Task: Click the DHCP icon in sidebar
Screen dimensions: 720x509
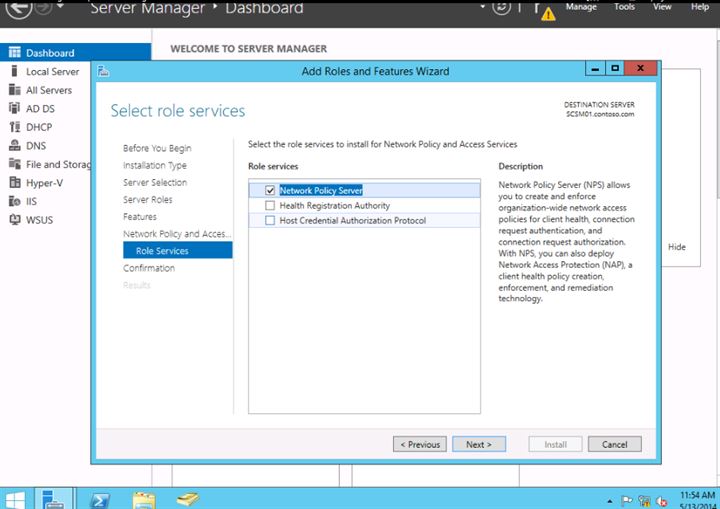Action: [x=14, y=127]
